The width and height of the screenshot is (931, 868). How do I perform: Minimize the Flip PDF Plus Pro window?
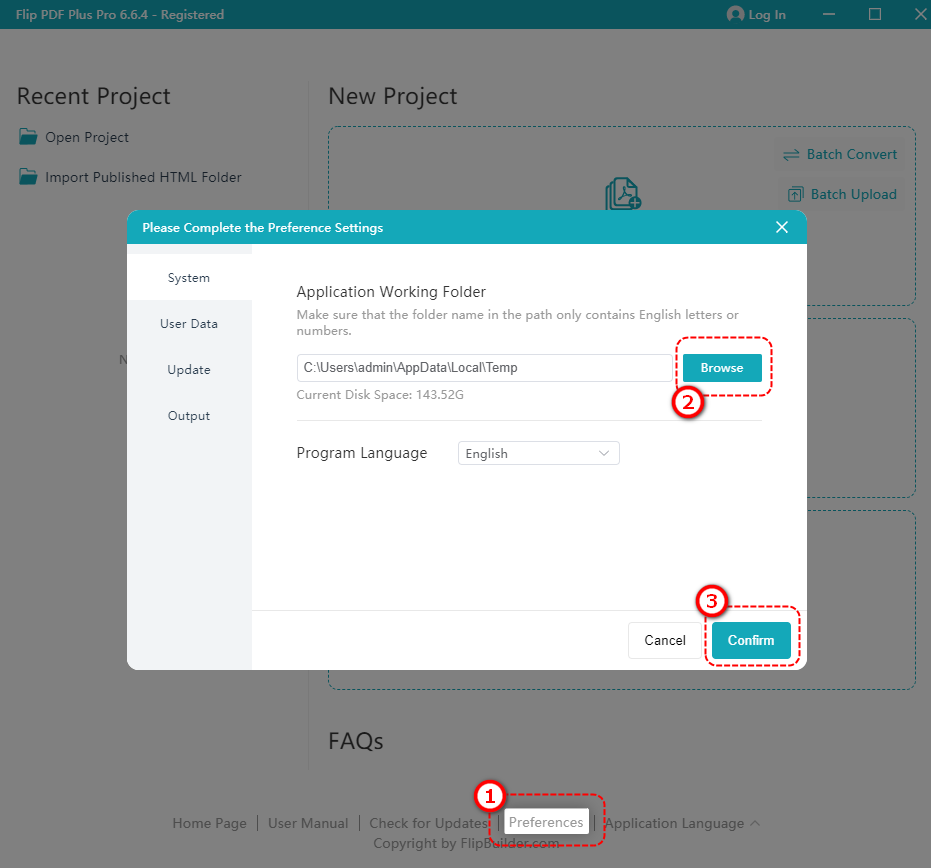[x=829, y=14]
